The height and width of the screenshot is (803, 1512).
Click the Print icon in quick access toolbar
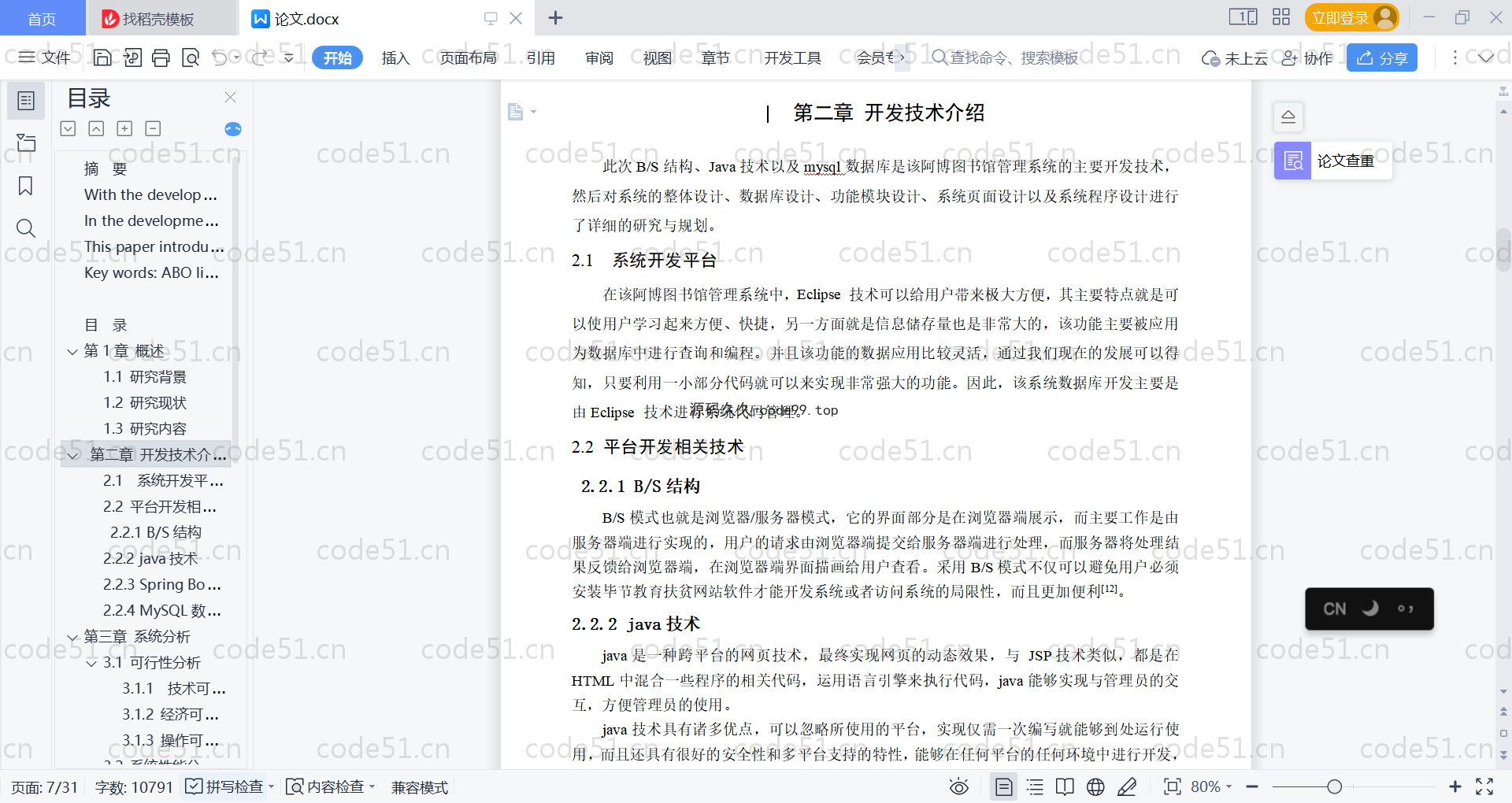coord(161,57)
